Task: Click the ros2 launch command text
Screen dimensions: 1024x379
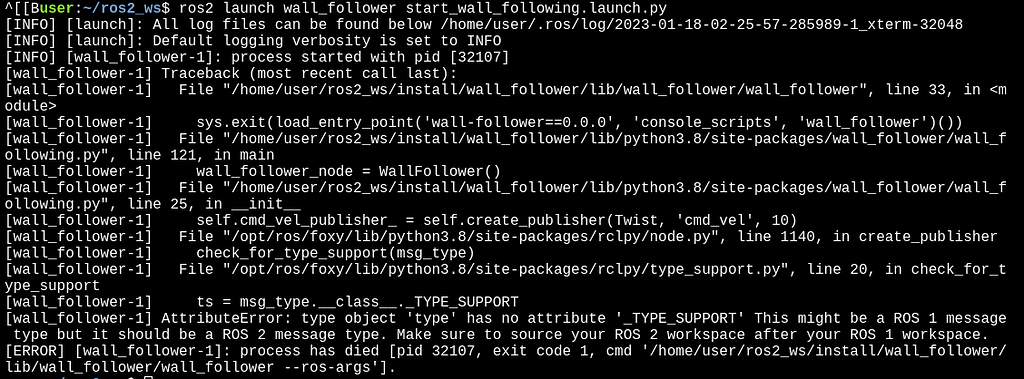Action: 421,9
